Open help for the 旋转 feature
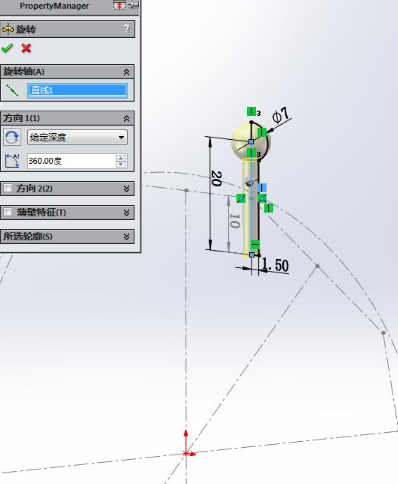Screen dimensions: 398x484 click(x=126, y=29)
